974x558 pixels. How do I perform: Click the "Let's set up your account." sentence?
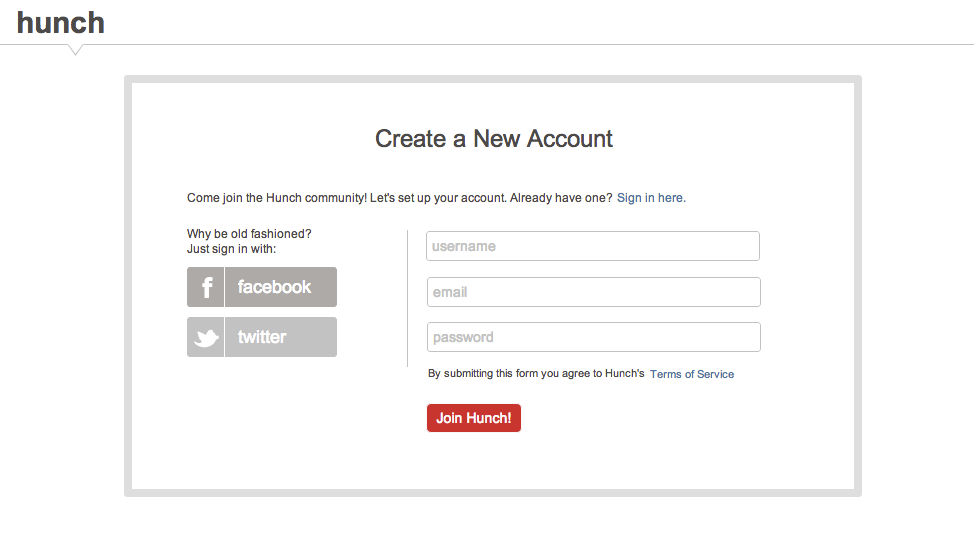(x=438, y=198)
